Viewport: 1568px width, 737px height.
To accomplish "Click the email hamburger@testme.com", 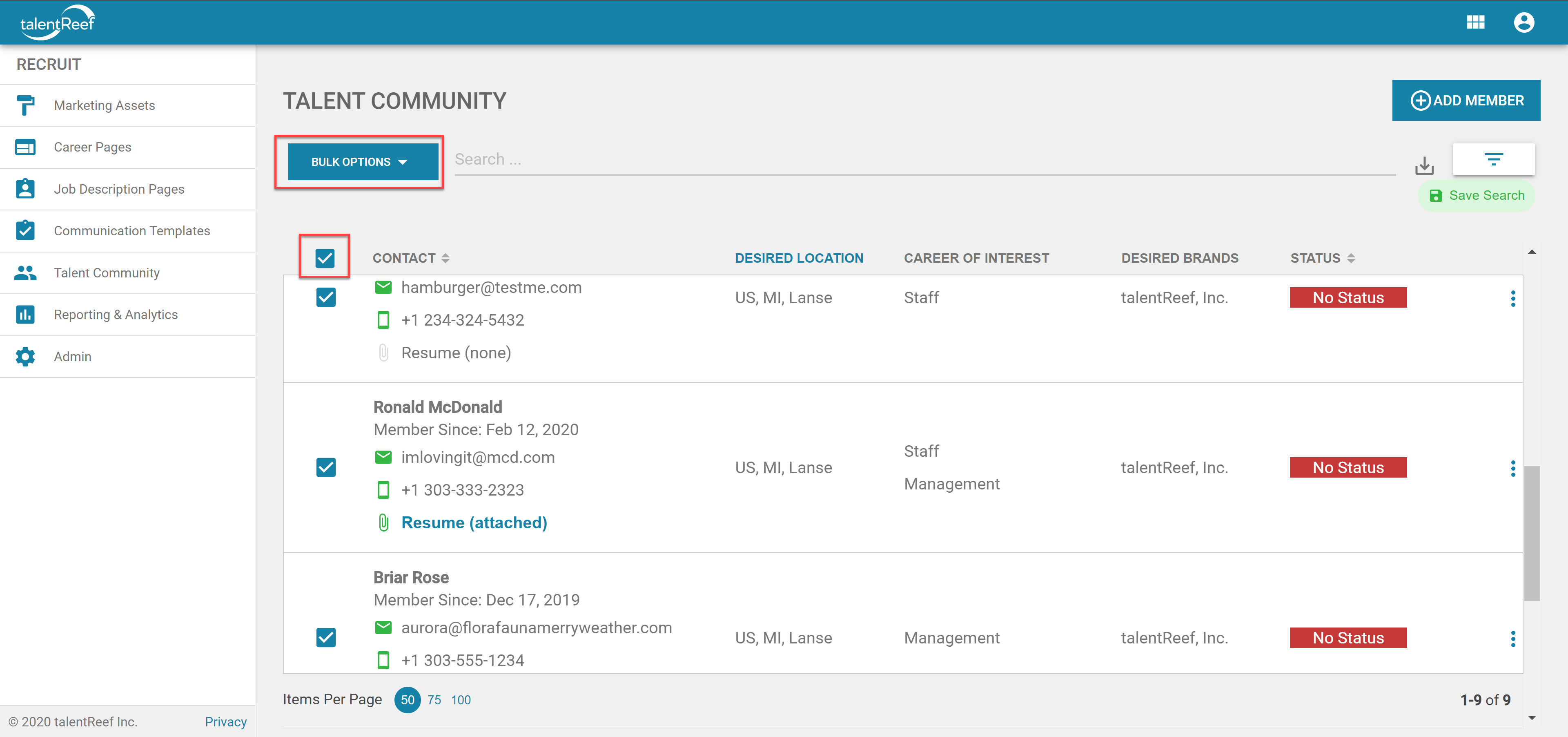I will 491,288.
